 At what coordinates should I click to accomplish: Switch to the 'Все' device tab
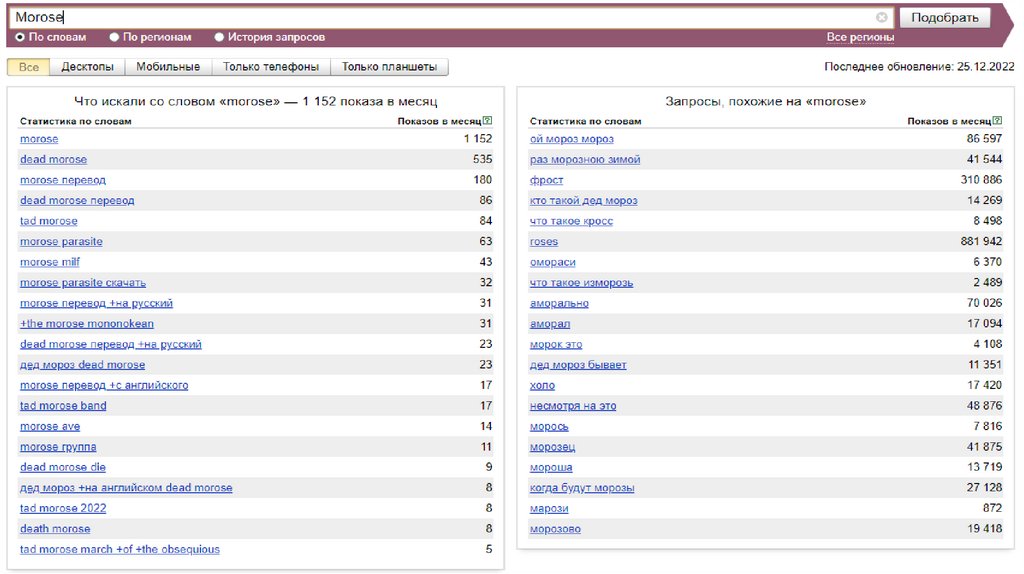pos(28,67)
